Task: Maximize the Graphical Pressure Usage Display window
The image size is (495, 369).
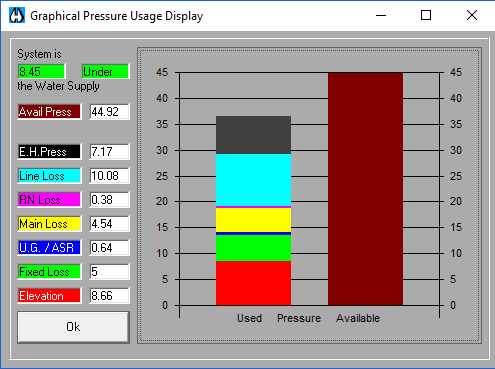Action: click(426, 15)
